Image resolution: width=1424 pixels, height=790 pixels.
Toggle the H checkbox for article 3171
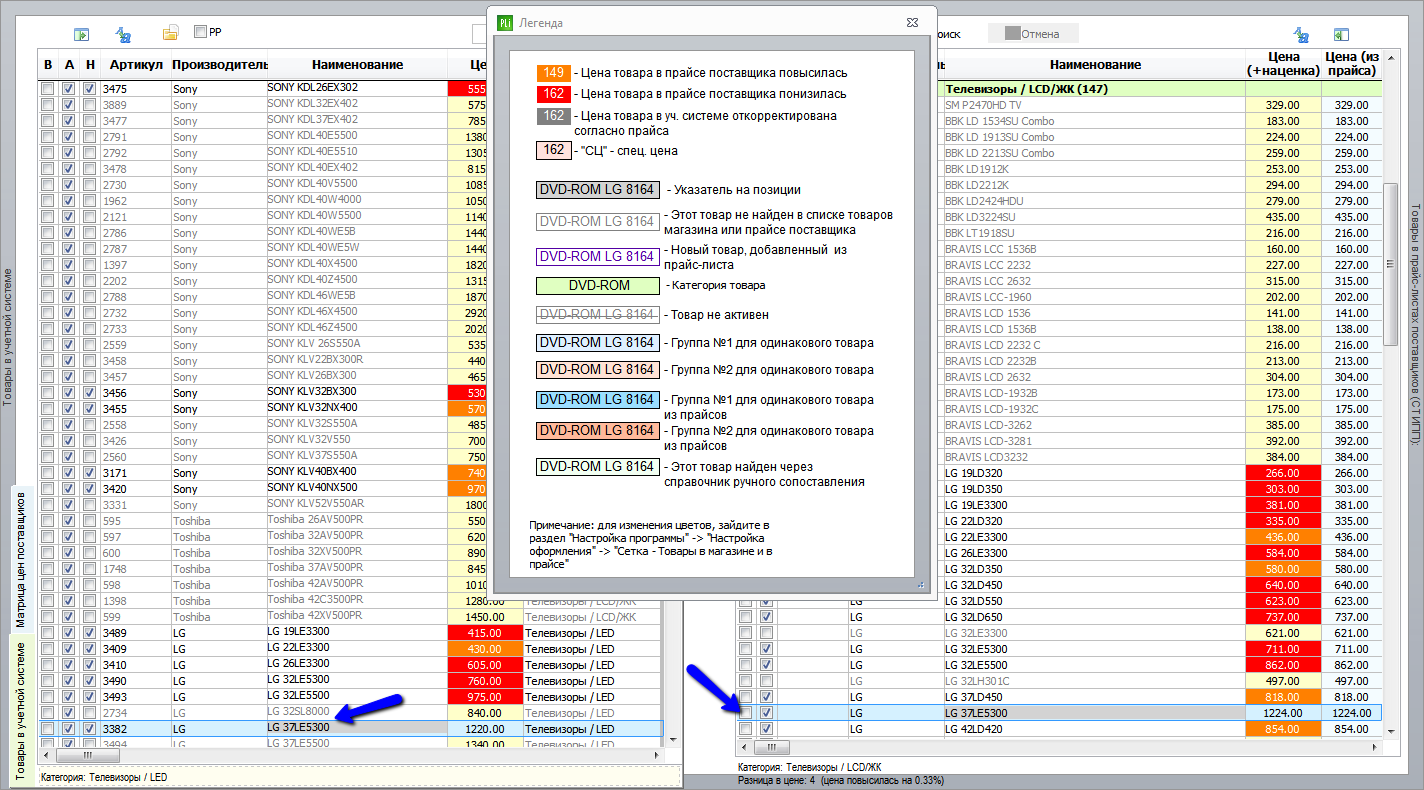89,472
